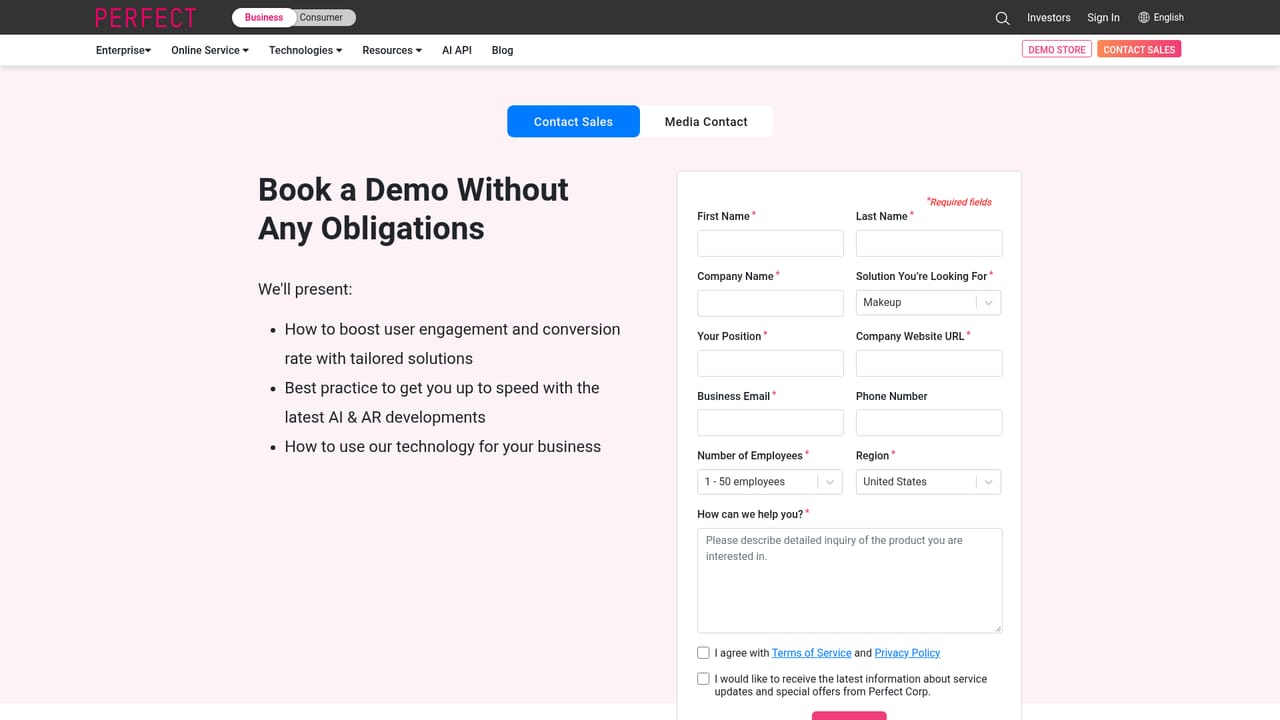Tick the service updates newsletter checkbox
The width and height of the screenshot is (1280, 720).
703,679
